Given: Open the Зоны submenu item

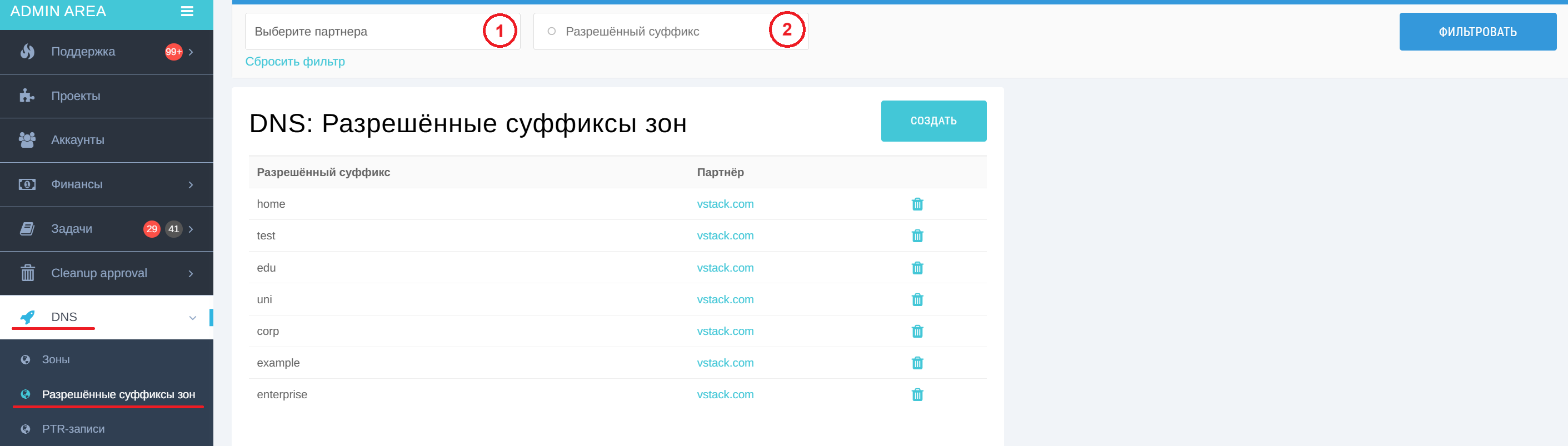Looking at the screenshot, I should [56, 359].
